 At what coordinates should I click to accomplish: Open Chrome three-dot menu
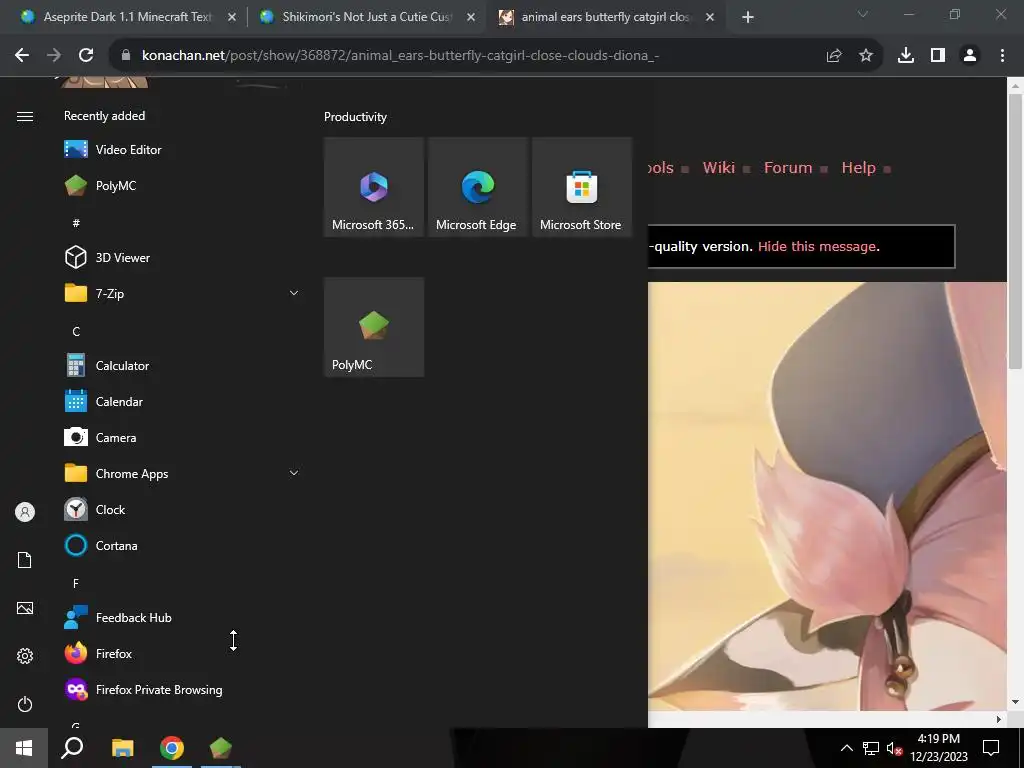1002,56
